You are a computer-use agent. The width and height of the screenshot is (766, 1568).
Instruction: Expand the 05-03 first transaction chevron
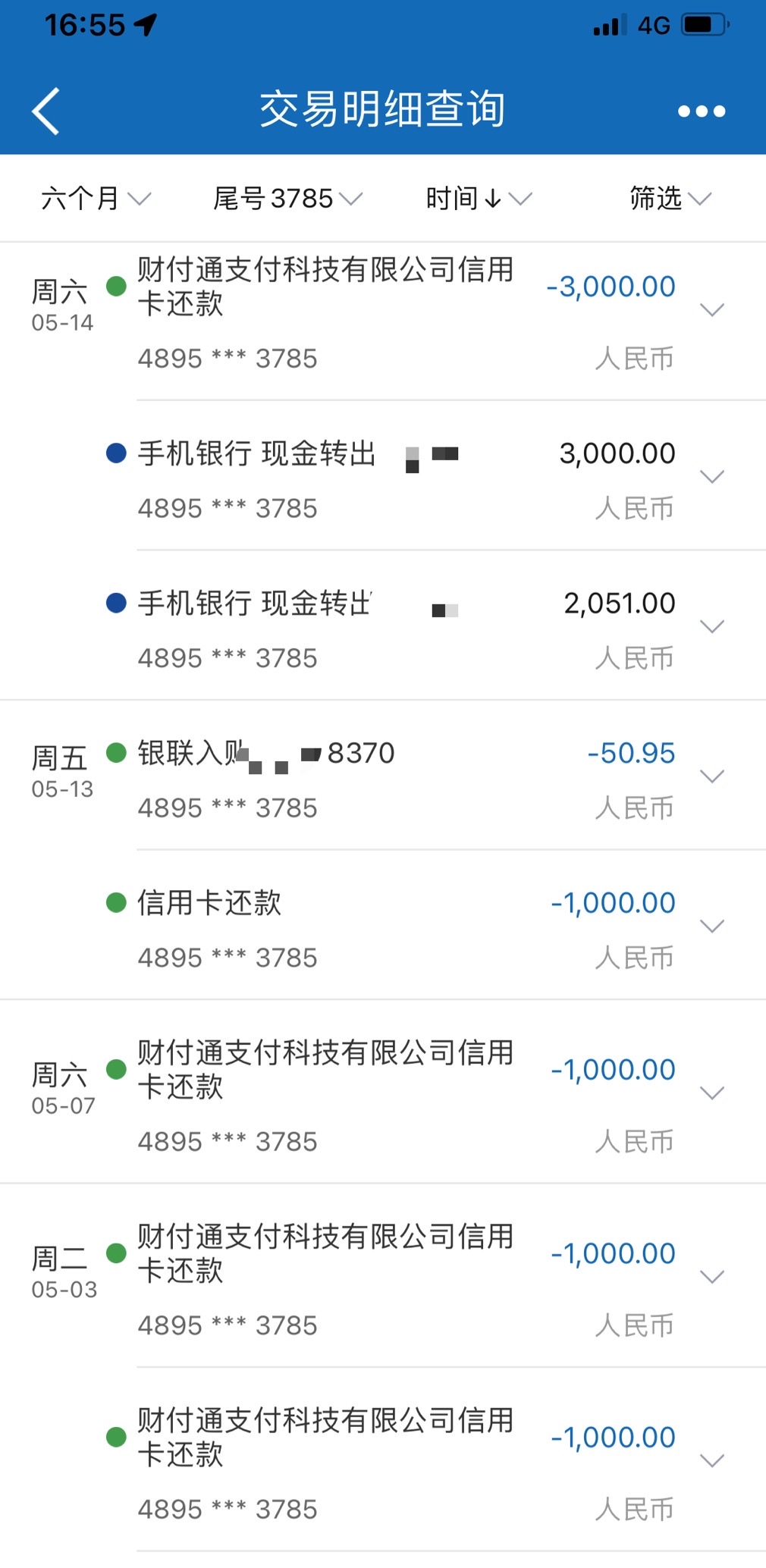click(712, 1277)
